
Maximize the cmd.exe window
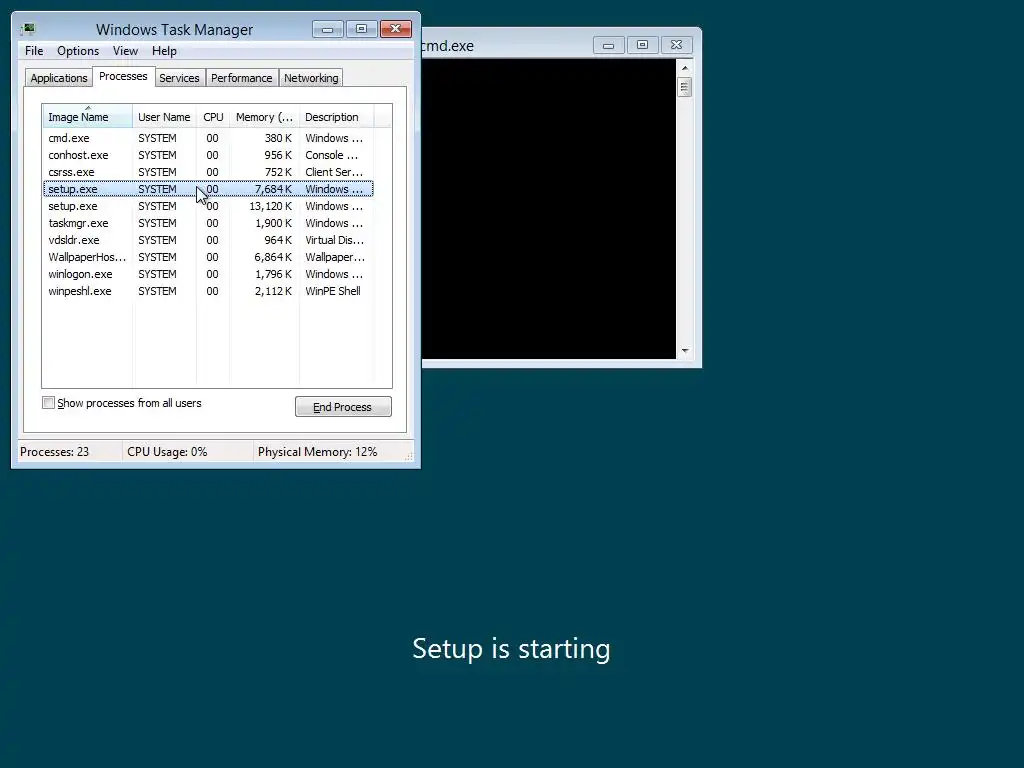click(x=643, y=45)
